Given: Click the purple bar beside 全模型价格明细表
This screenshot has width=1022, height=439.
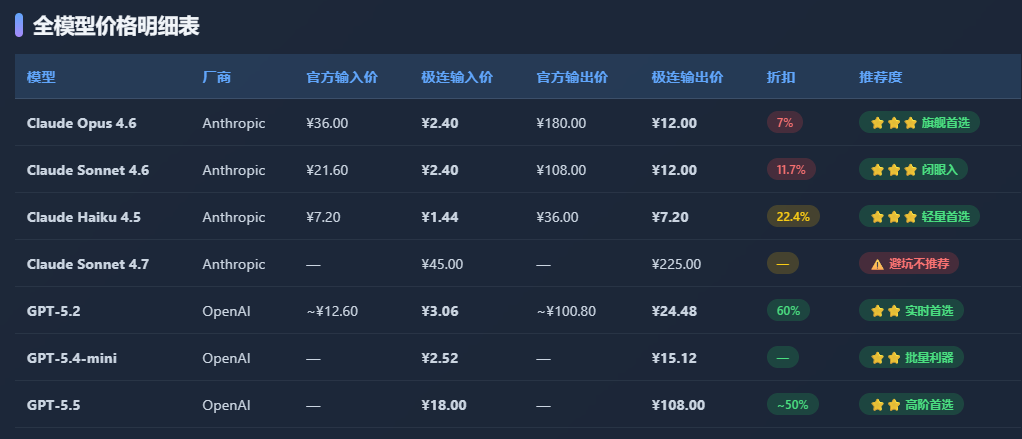Looking at the screenshot, I should pyautogui.click(x=19, y=25).
